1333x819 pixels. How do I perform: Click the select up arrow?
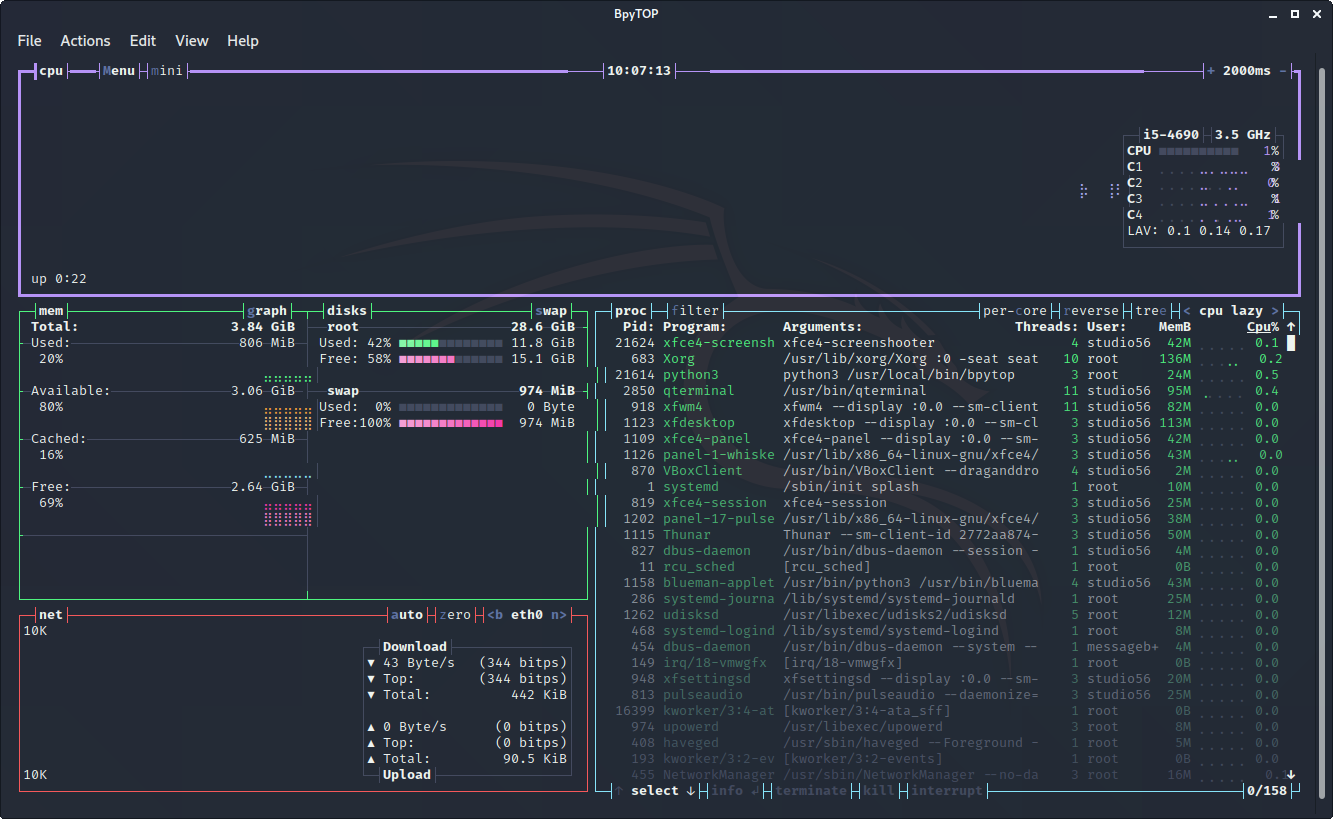[619, 791]
